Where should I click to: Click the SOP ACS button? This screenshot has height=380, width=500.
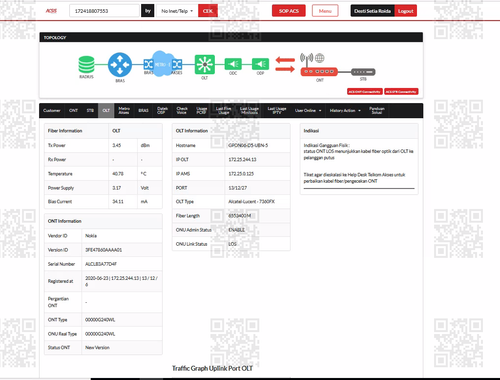click(289, 11)
